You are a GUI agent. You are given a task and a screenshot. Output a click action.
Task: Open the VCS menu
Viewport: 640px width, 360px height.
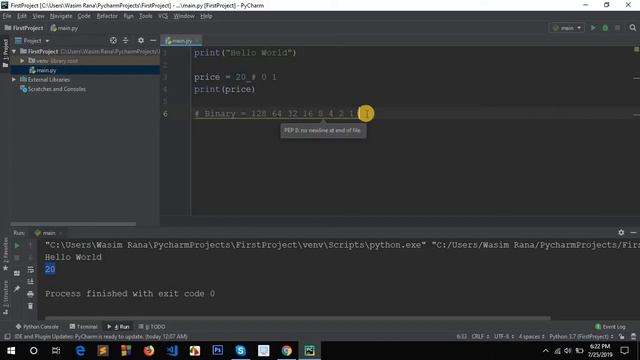(x=163, y=16)
